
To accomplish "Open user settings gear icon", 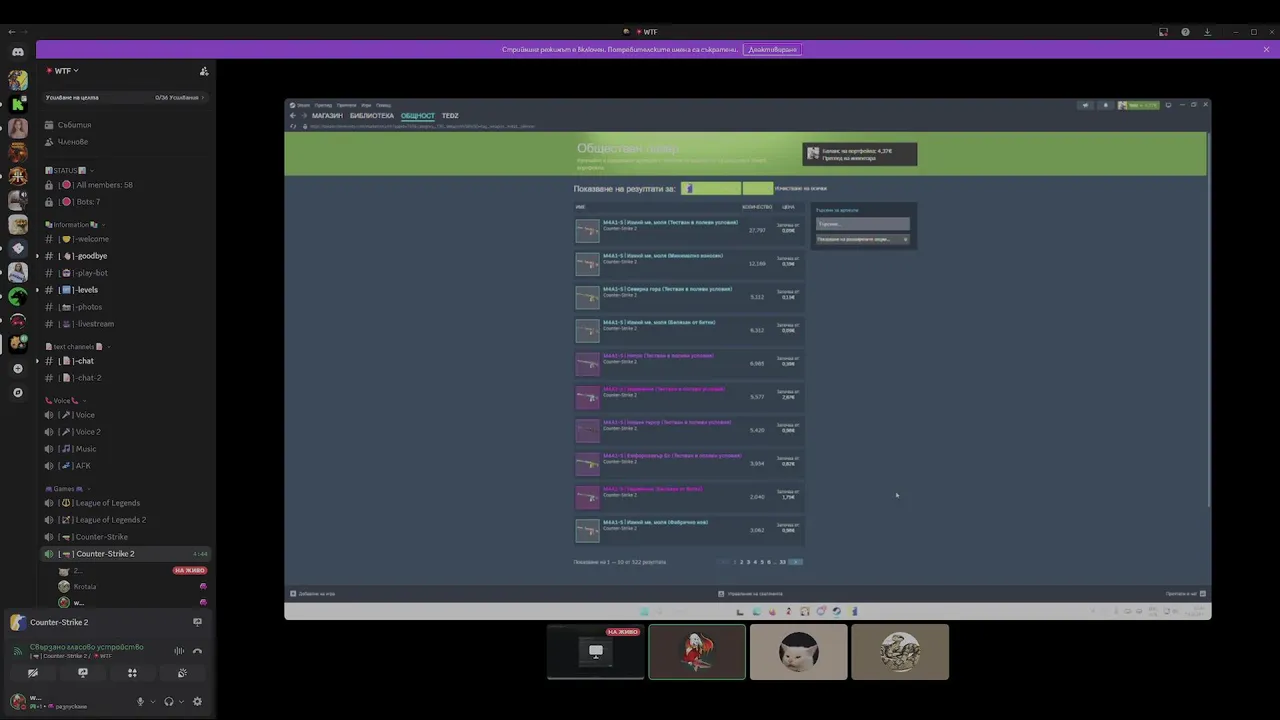I will (x=197, y=702).
